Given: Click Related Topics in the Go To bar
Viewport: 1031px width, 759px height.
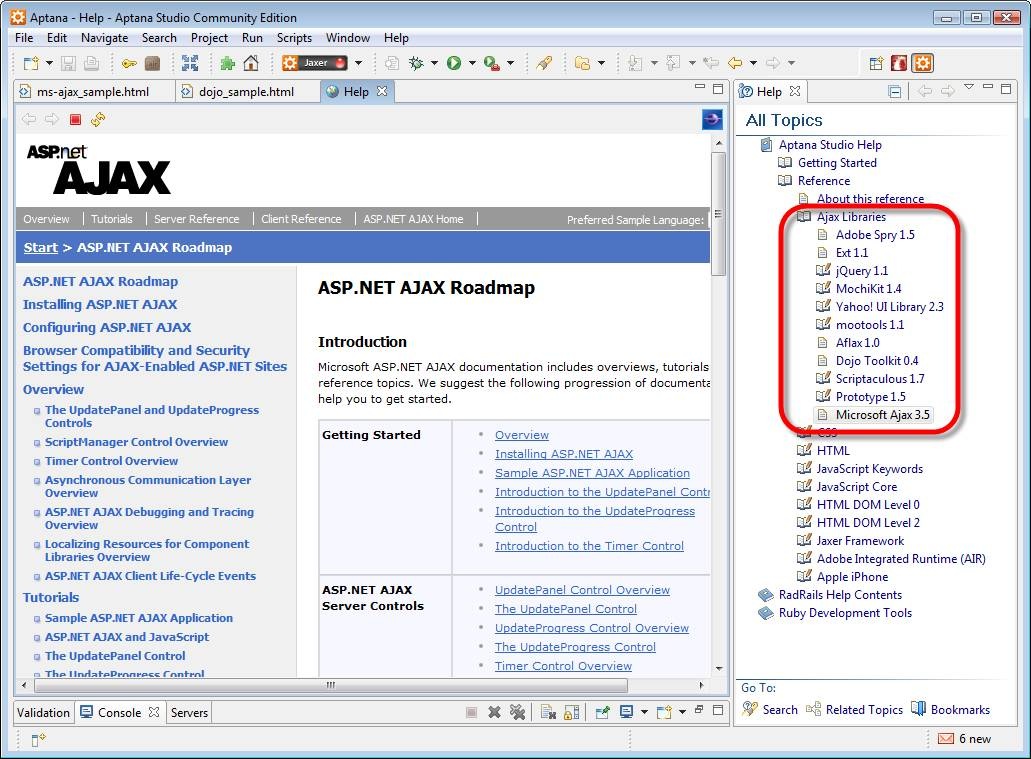Looking at the screenshot, I should coord(864,708).
